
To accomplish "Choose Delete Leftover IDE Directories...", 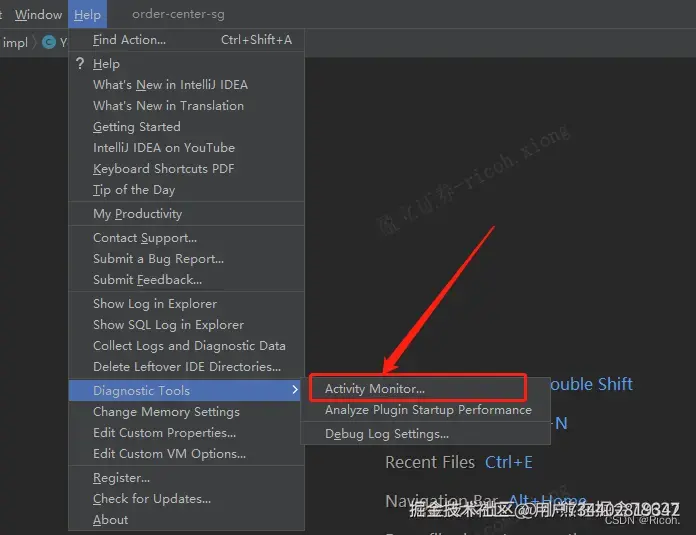I will pos(186,367).
